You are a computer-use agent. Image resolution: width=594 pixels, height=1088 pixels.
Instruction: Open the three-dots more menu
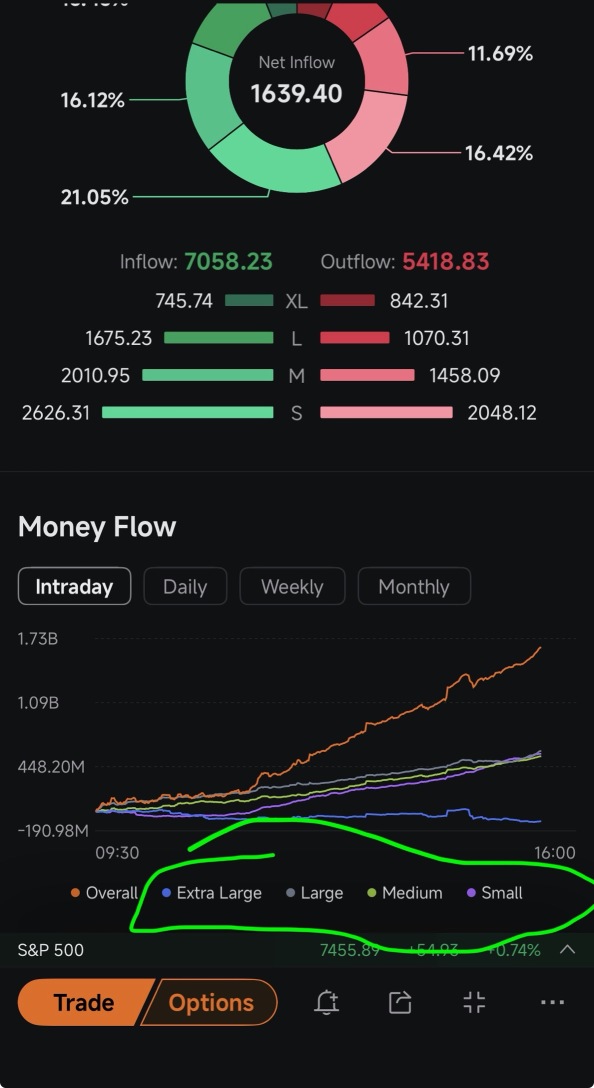coord(552,1002)
